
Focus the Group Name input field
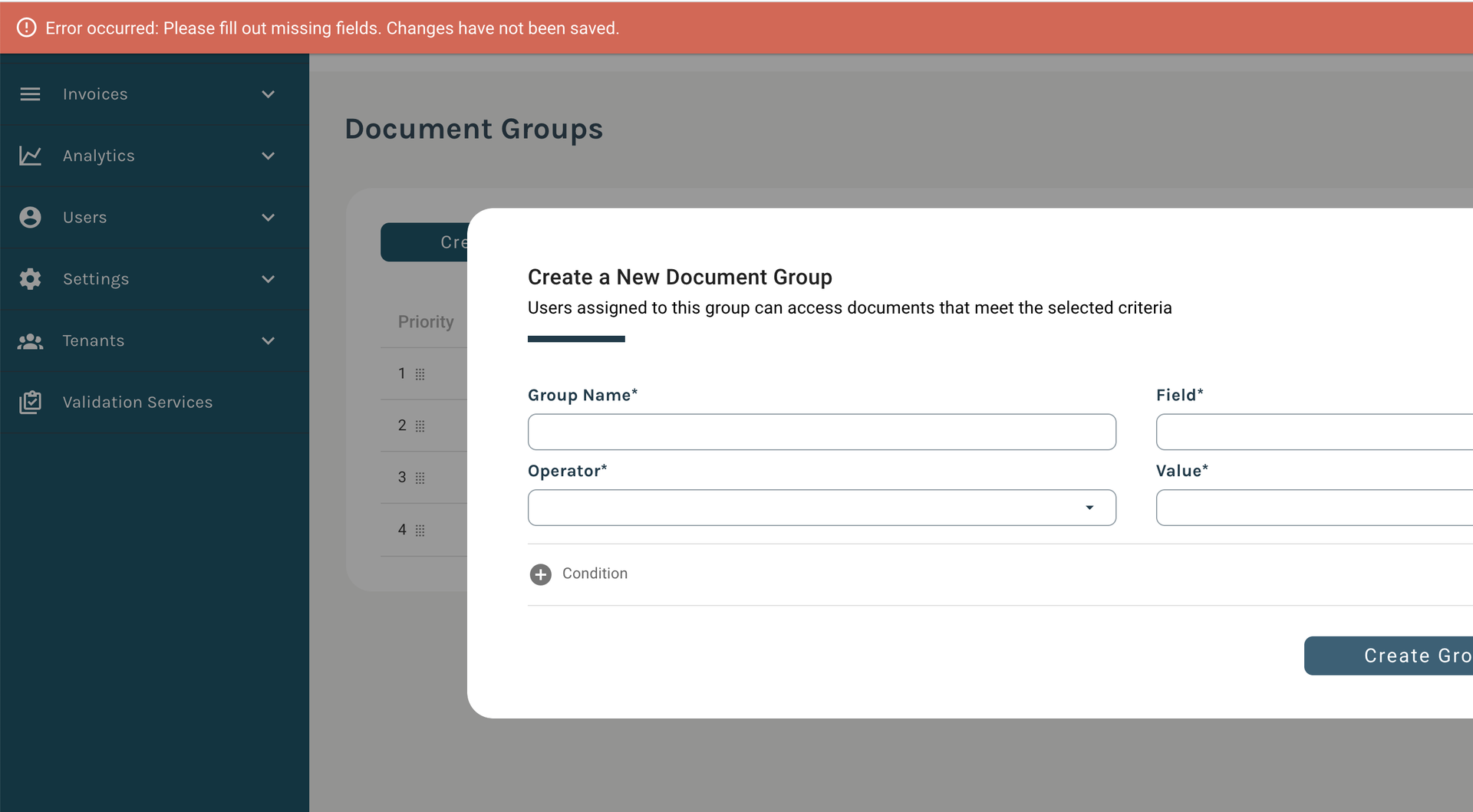821,432
